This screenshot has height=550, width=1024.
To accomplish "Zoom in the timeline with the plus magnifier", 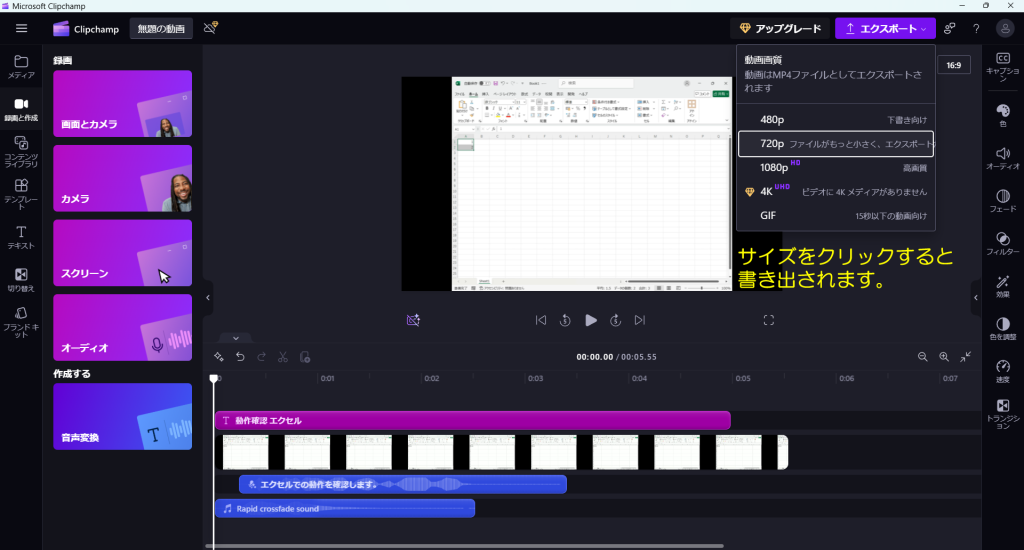I will tap(944, 357).
